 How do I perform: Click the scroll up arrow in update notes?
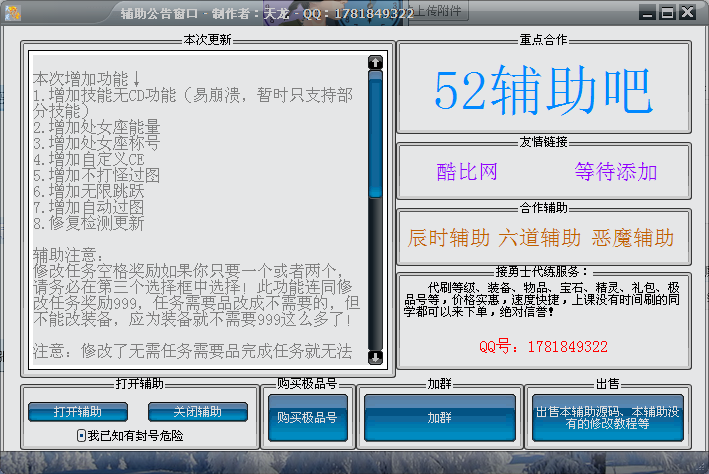click(x=375, y=62)
